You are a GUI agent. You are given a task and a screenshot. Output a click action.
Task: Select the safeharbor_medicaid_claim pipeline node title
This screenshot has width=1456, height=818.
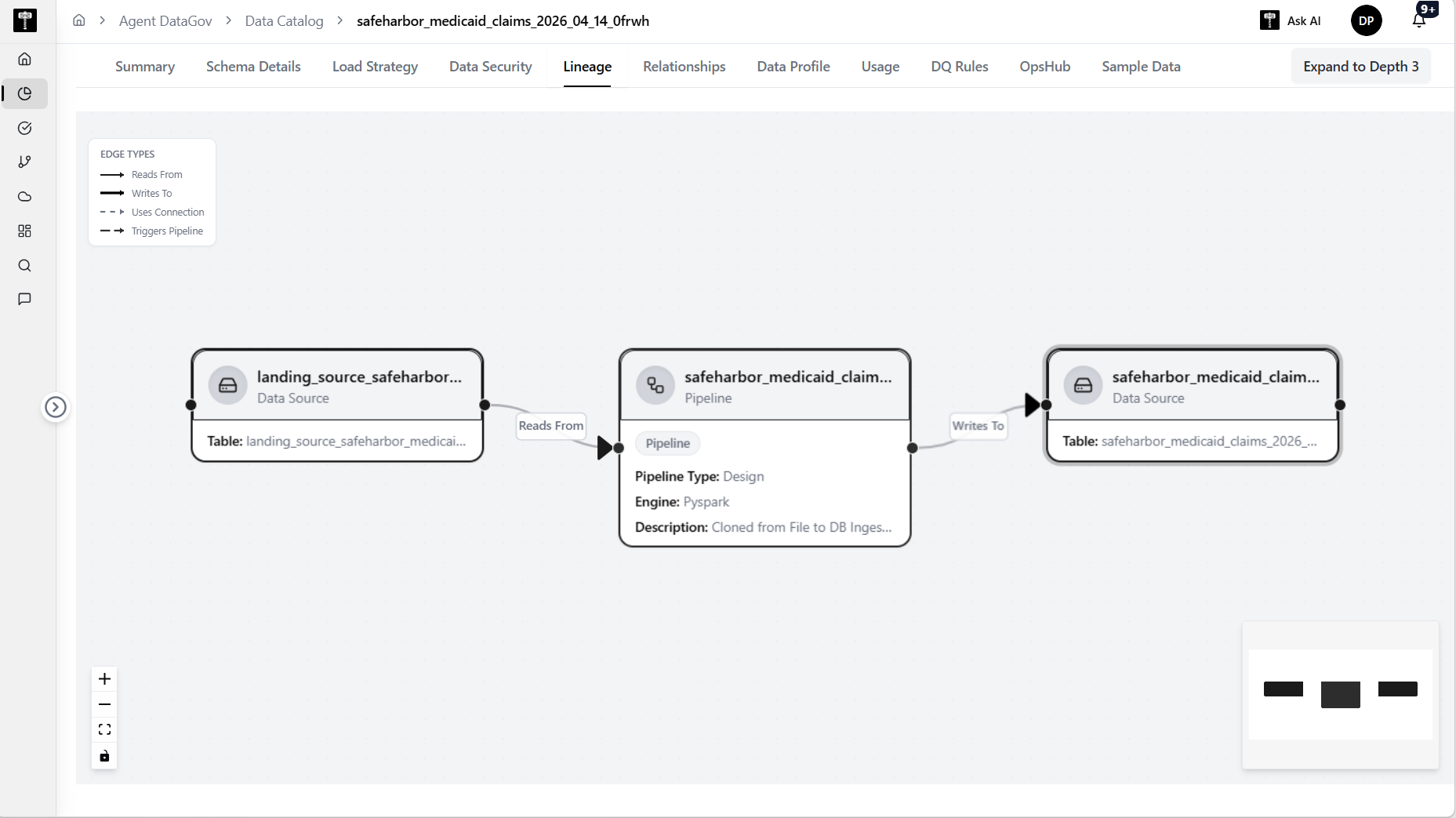click(788, 376)
